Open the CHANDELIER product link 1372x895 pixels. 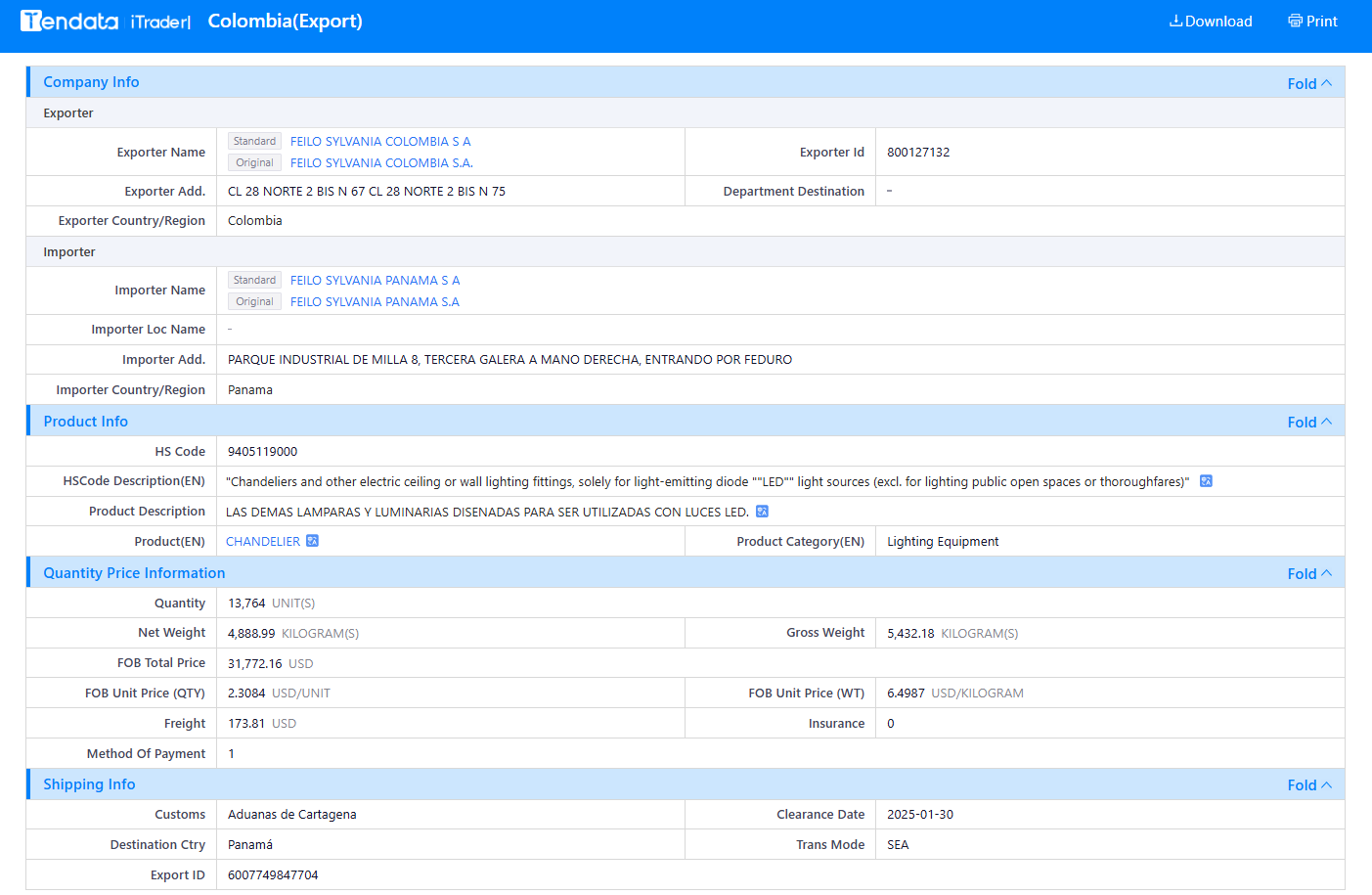pos(263,542)
